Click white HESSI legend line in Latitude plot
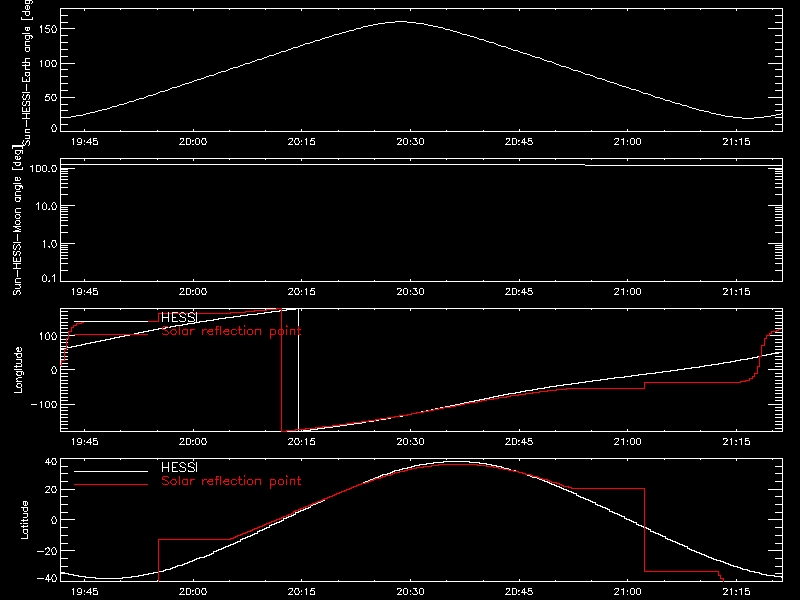The width and height of the screenshot is (800, 600). point(111,471)
